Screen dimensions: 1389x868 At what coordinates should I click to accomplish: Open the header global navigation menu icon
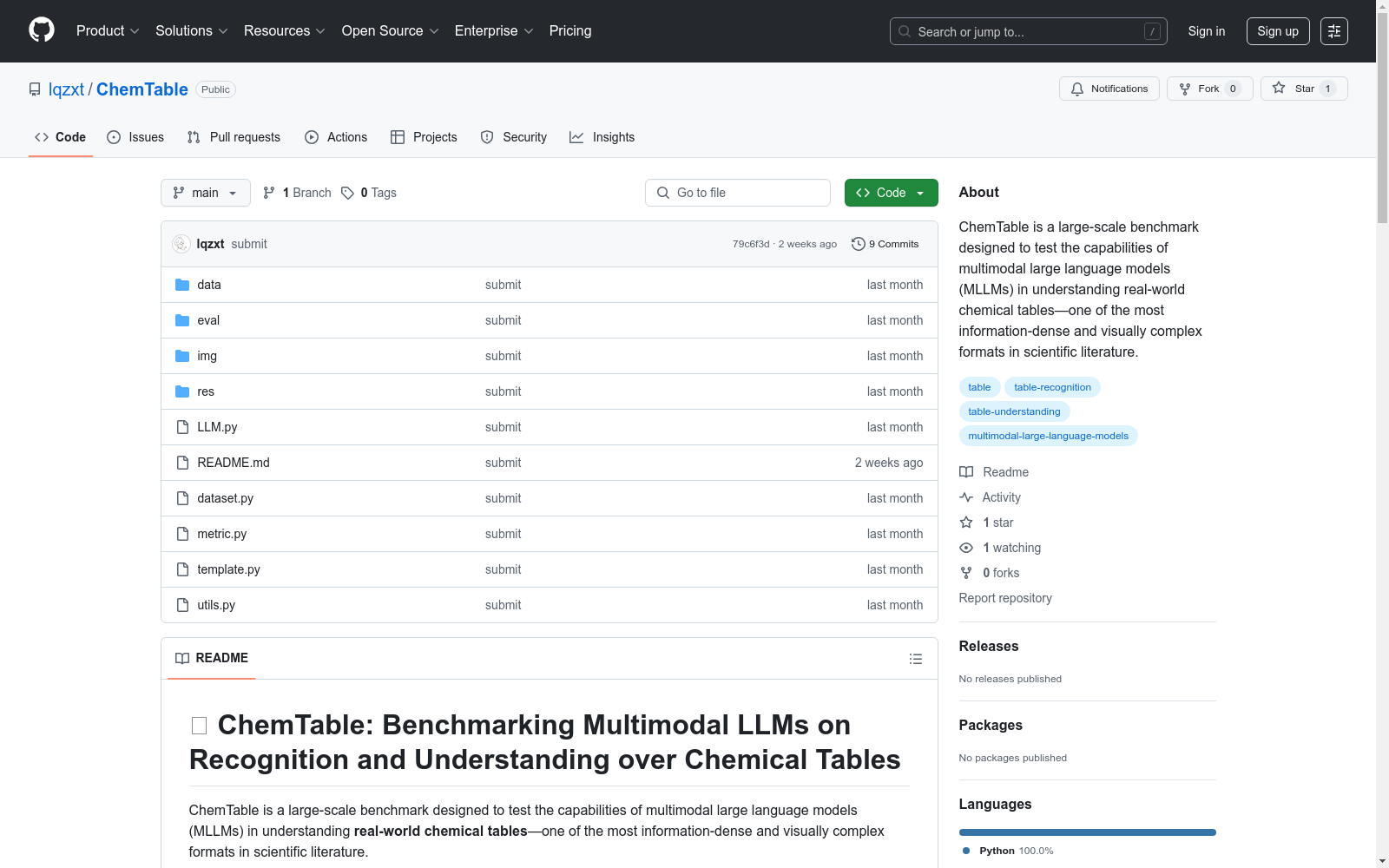pyautogui.click(x=1334, y=31)
